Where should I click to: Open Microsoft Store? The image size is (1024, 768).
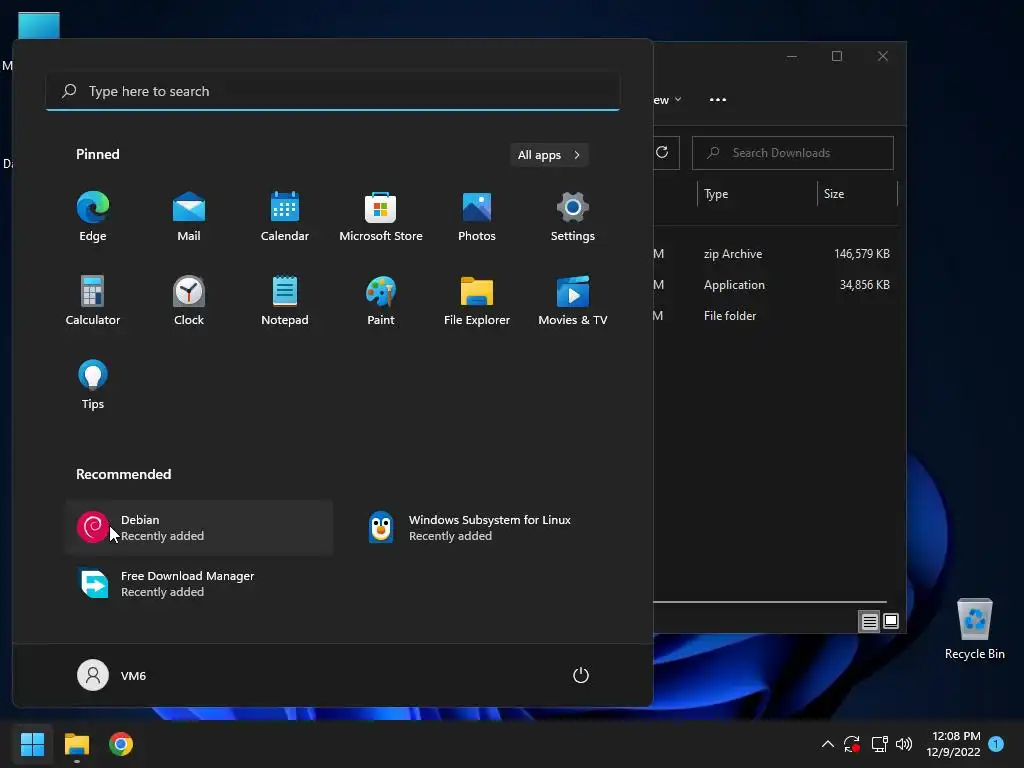381,216
